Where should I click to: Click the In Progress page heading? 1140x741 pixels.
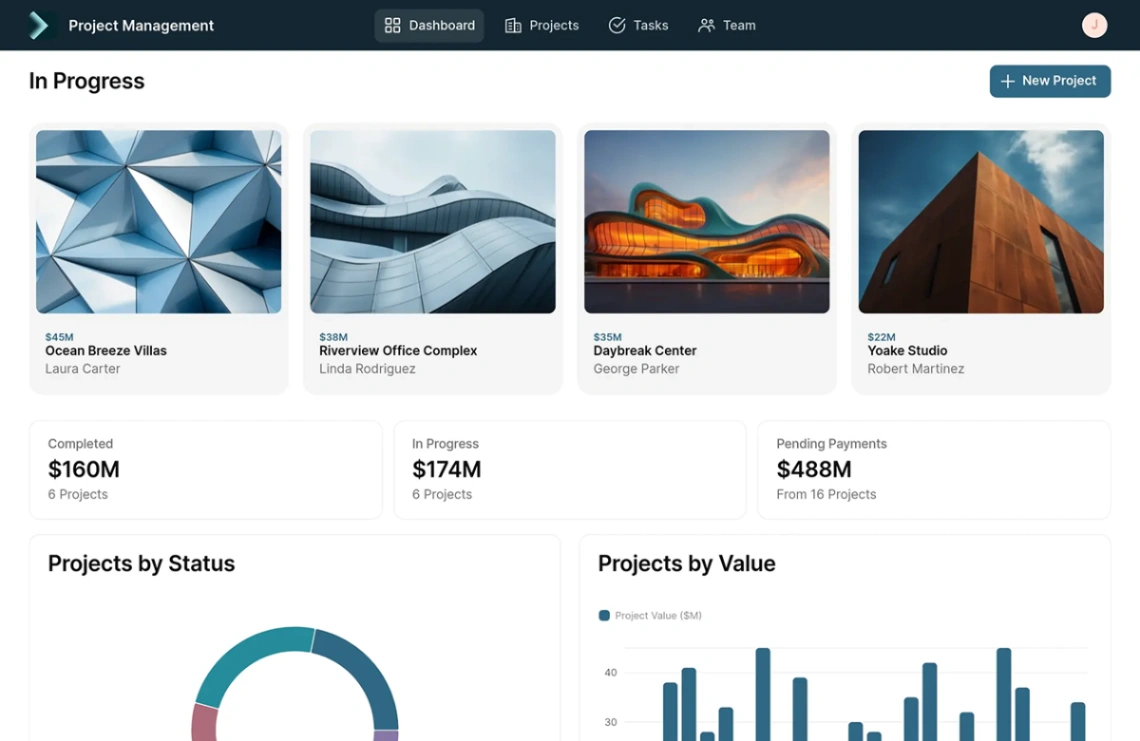pyautogui.click(x=87, y=81)
